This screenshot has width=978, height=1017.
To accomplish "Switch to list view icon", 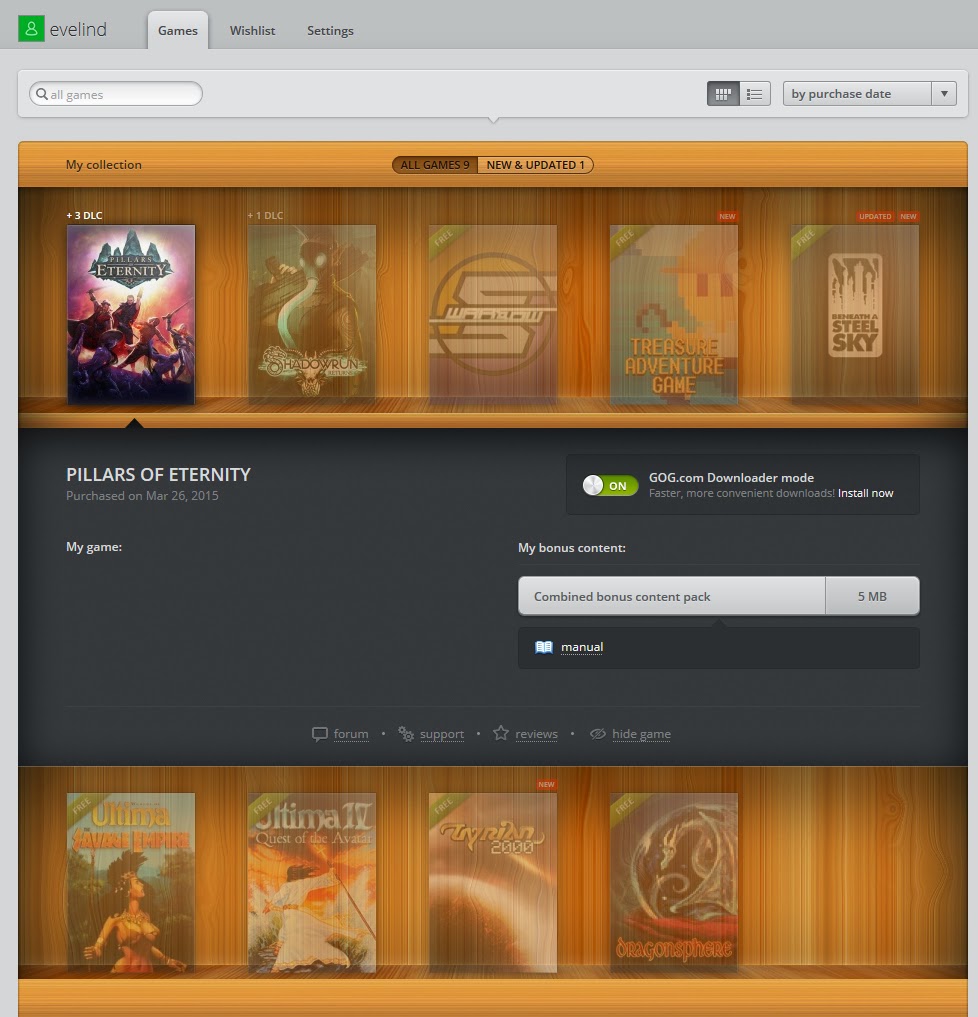I will tap(755, 94).
